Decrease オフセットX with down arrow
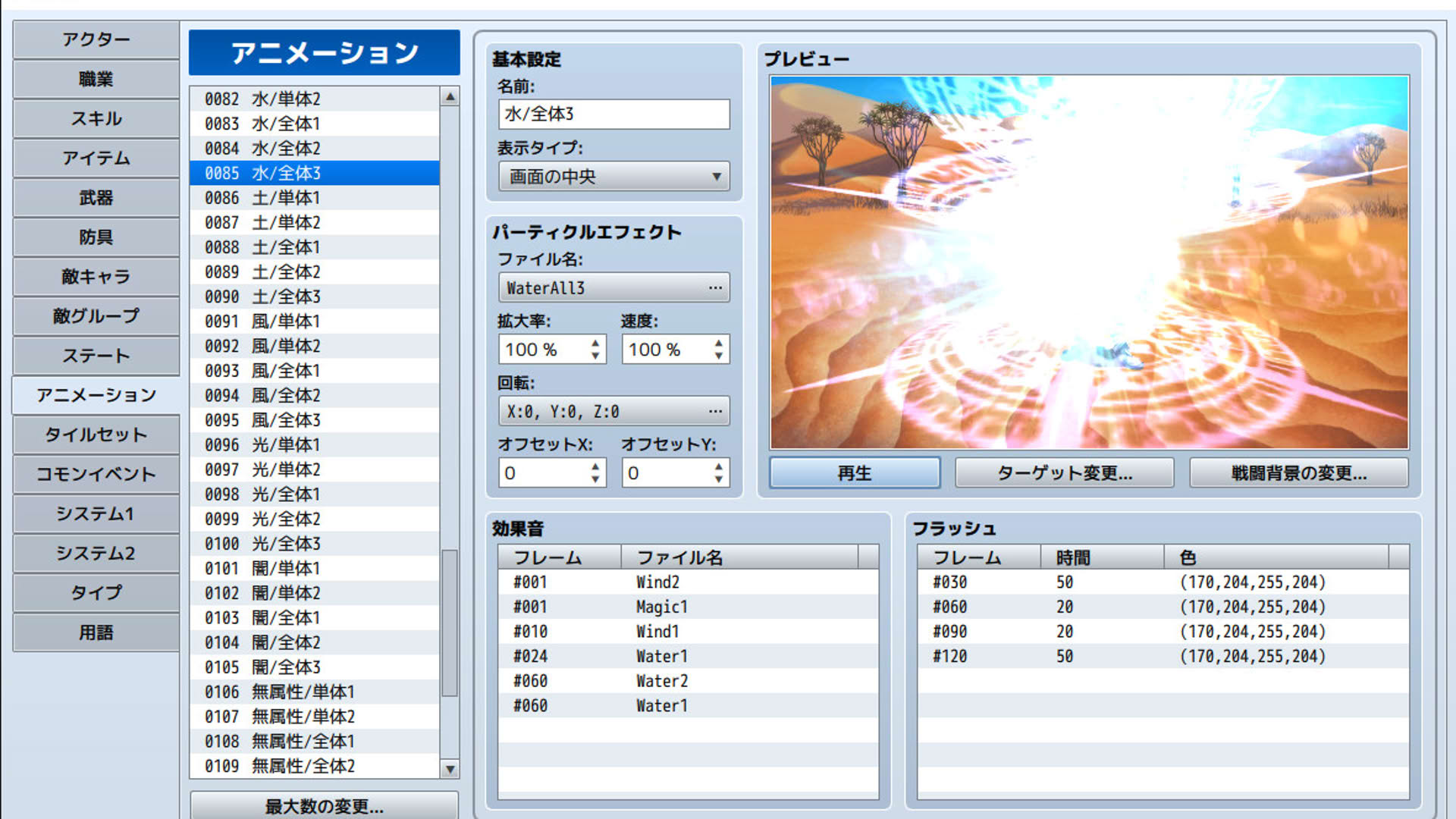 (595, 480)
